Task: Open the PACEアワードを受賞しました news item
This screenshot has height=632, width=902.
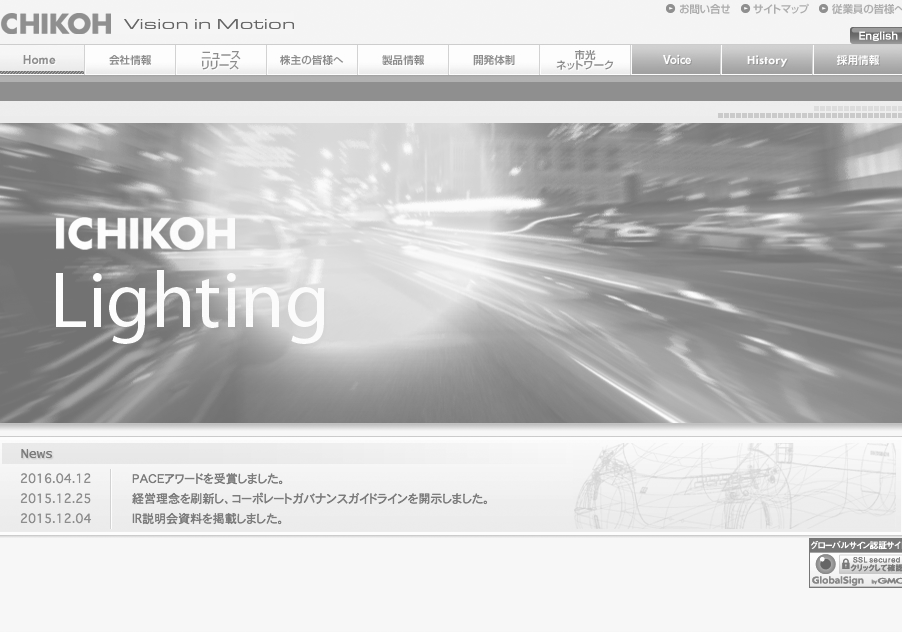Action: (x=208, y=478)
